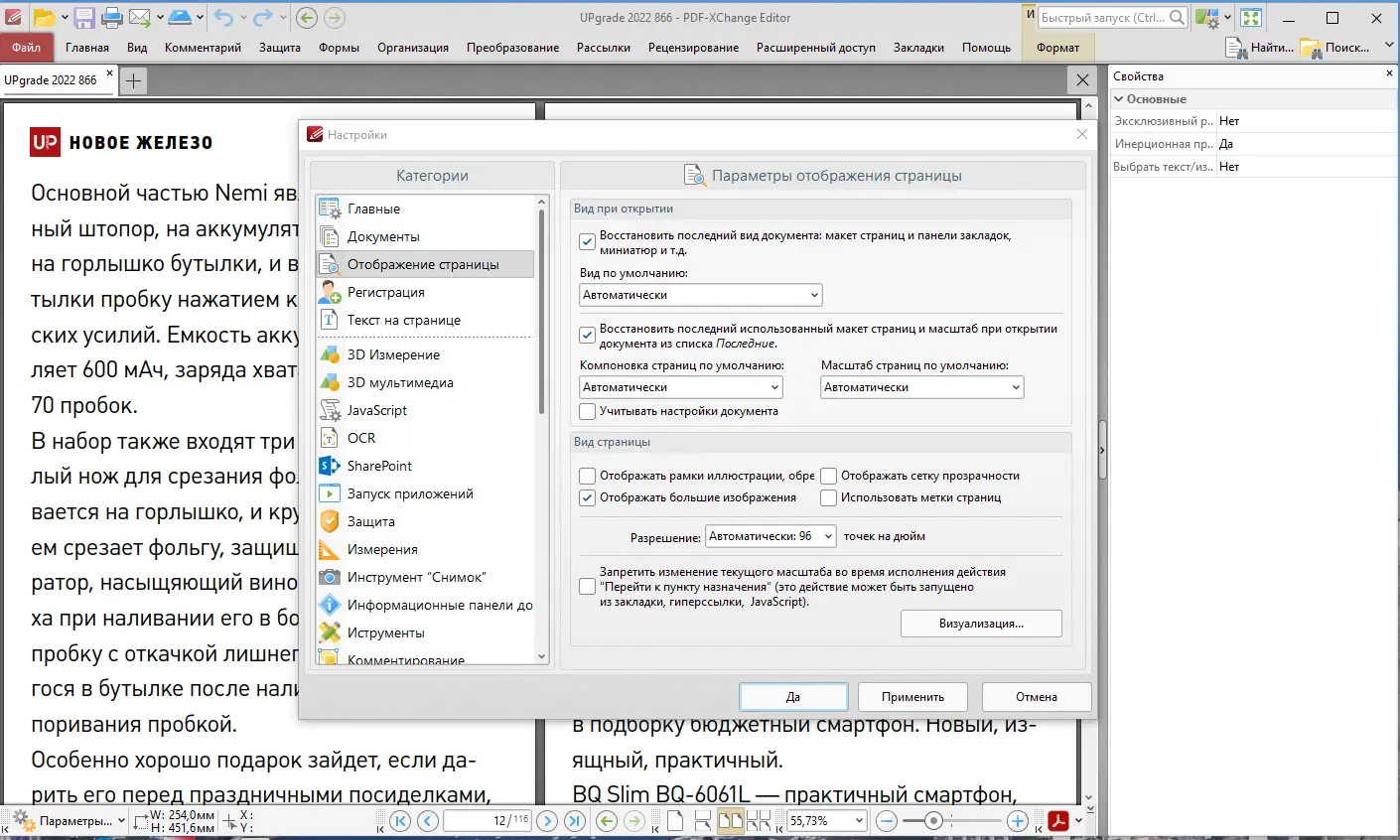Select single page layout icon in status bar
This screenshot has height=840, width=1400.
[675, 821]
